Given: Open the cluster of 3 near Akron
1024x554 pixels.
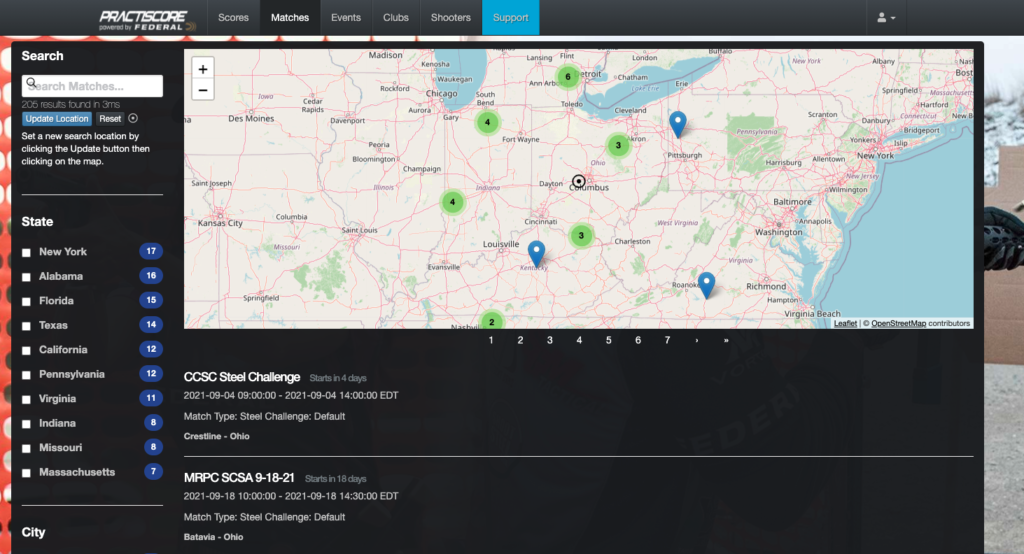Looking at the screenshot, I should pos(618,146).
